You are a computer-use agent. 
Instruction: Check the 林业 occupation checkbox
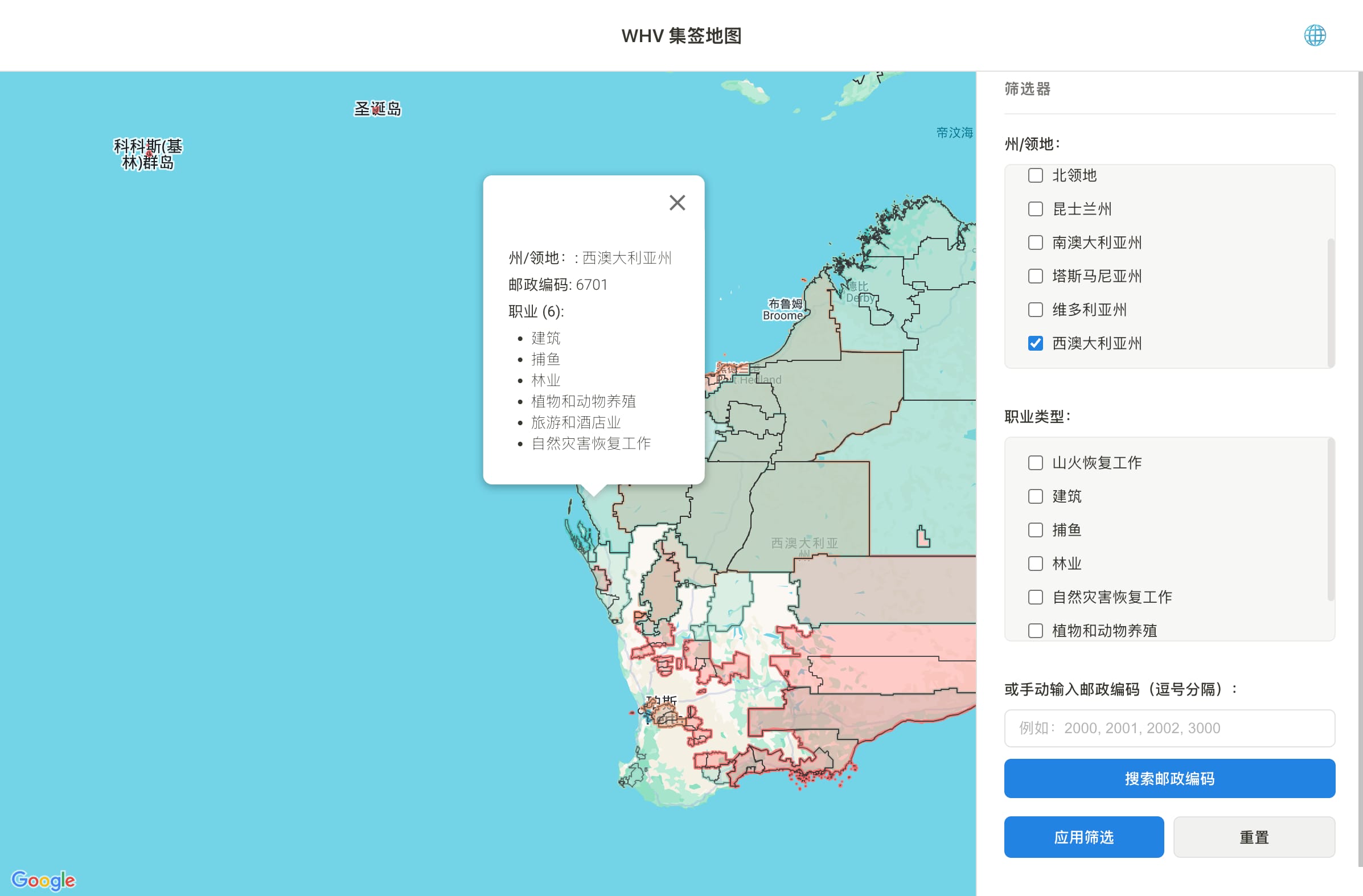[x=1036, y=564]
